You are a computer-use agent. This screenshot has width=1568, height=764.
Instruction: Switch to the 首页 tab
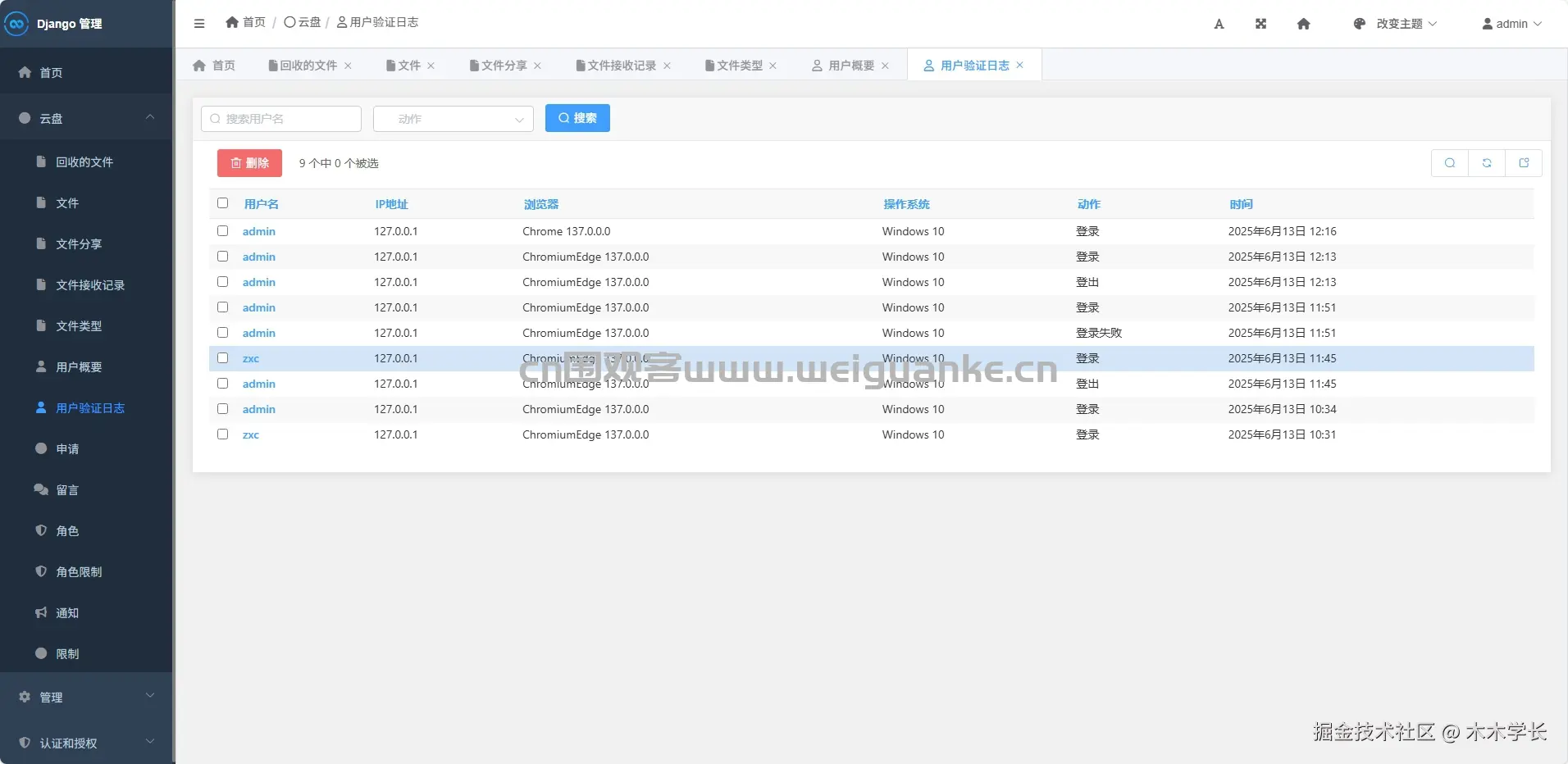214,66
